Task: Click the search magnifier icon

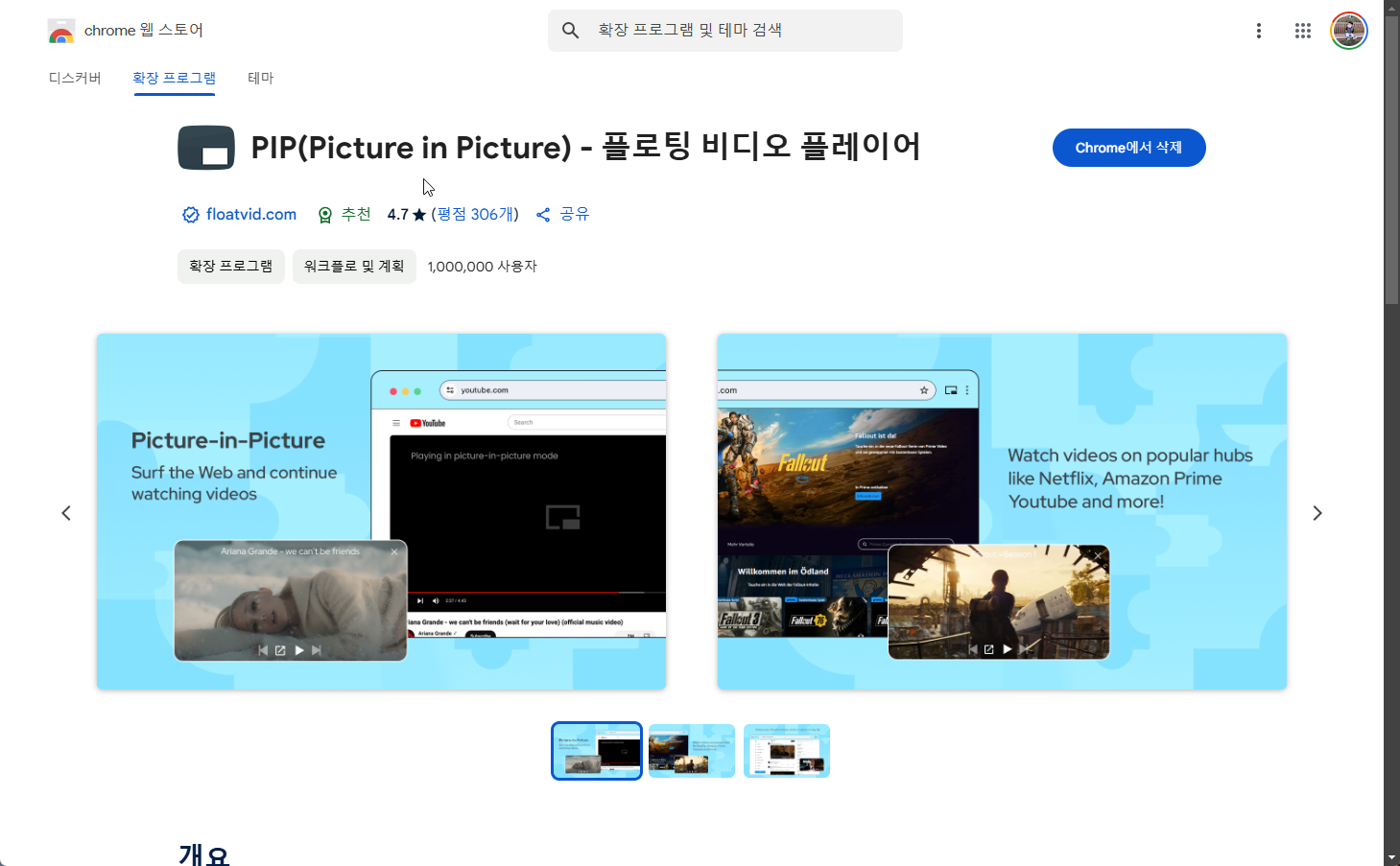Action: (x=570, y=30)
